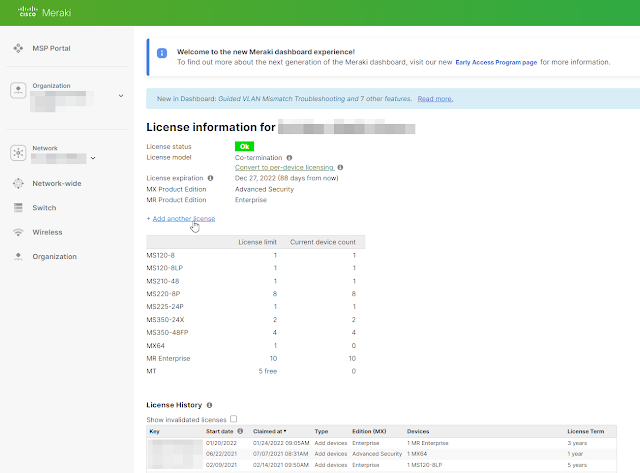Click the '1 MX64' devices cell

[x=417, y=454]
